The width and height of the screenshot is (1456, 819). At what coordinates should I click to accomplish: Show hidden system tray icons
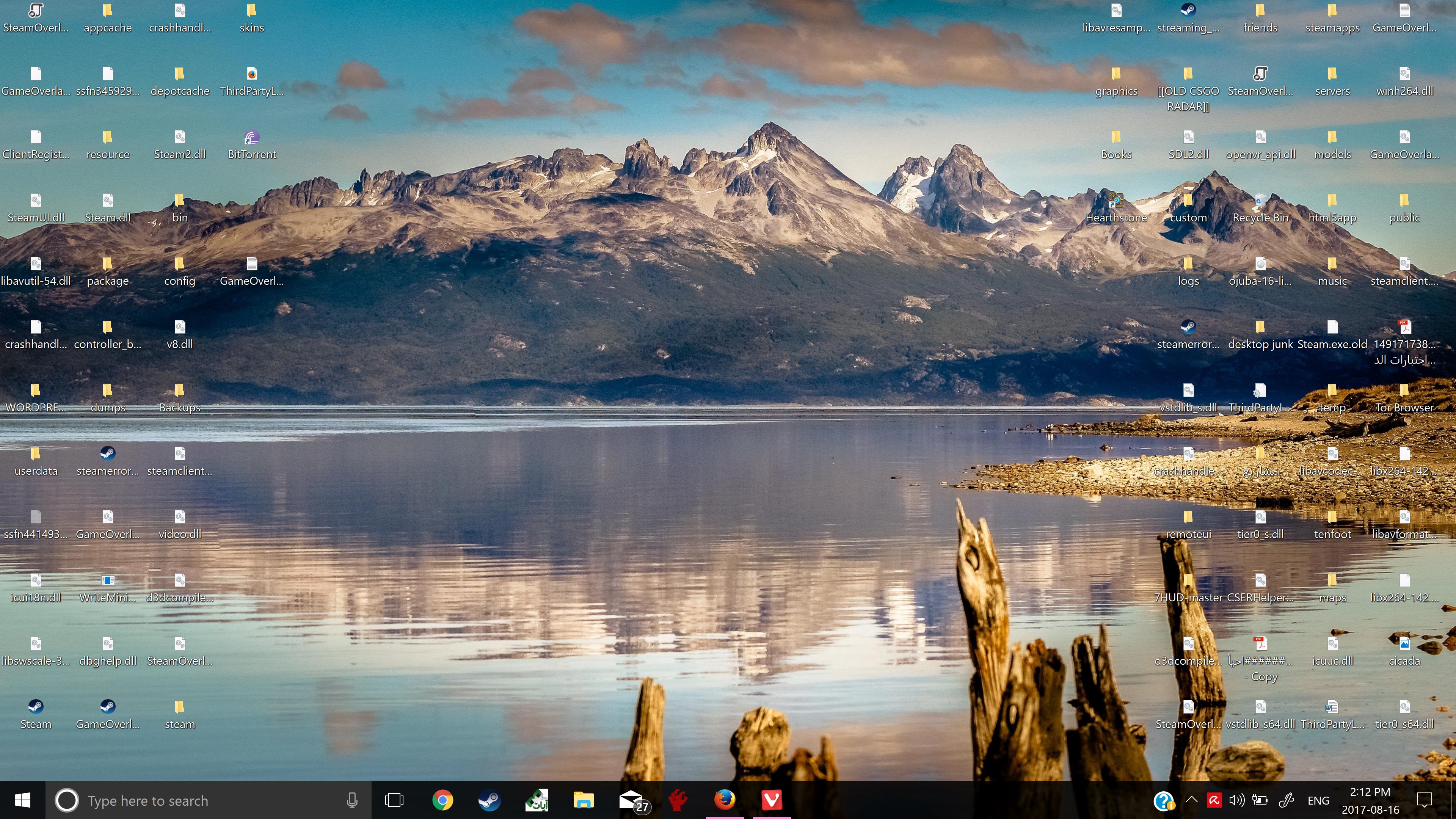click(1191, 800)
